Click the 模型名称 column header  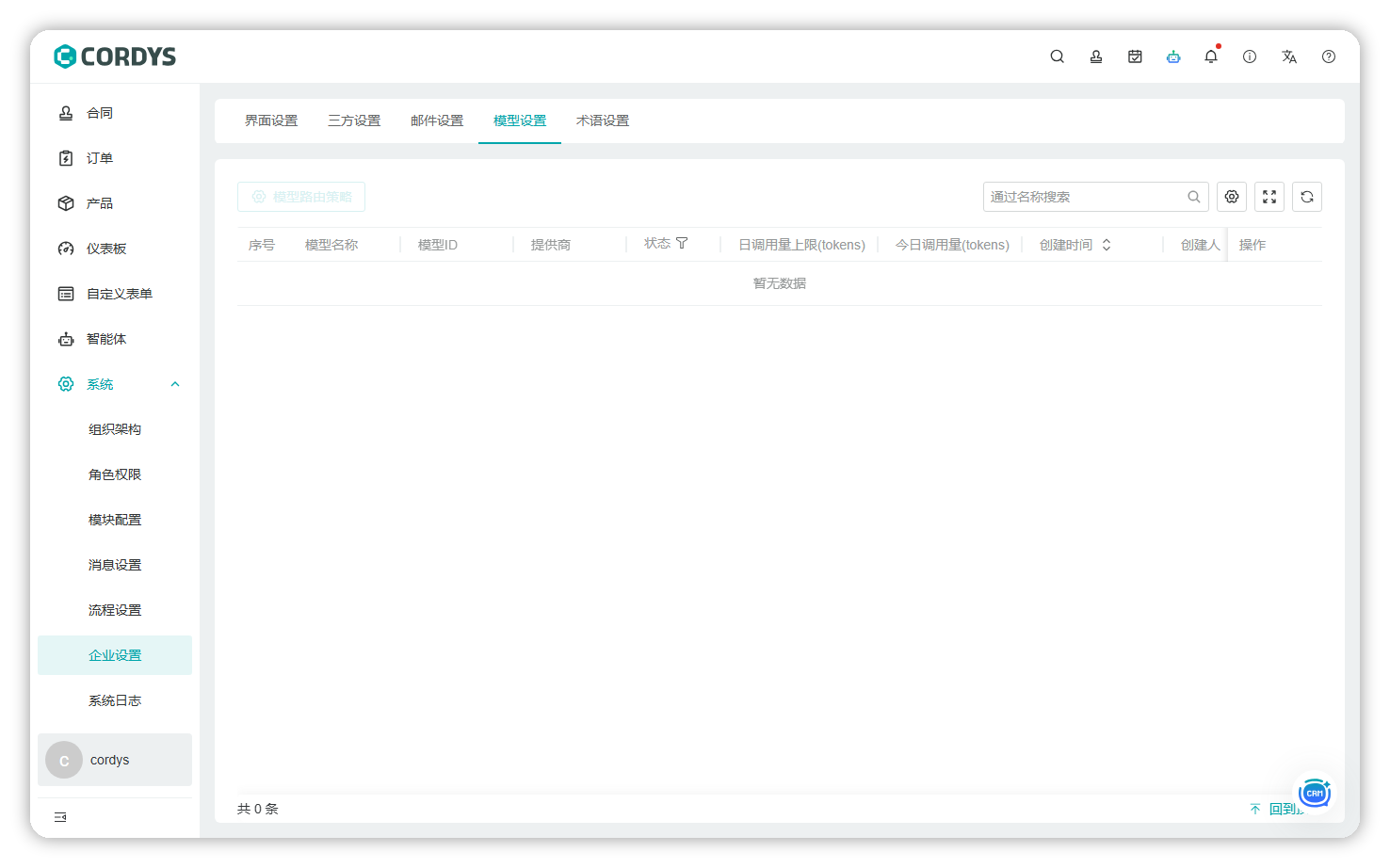coord(331,245)
